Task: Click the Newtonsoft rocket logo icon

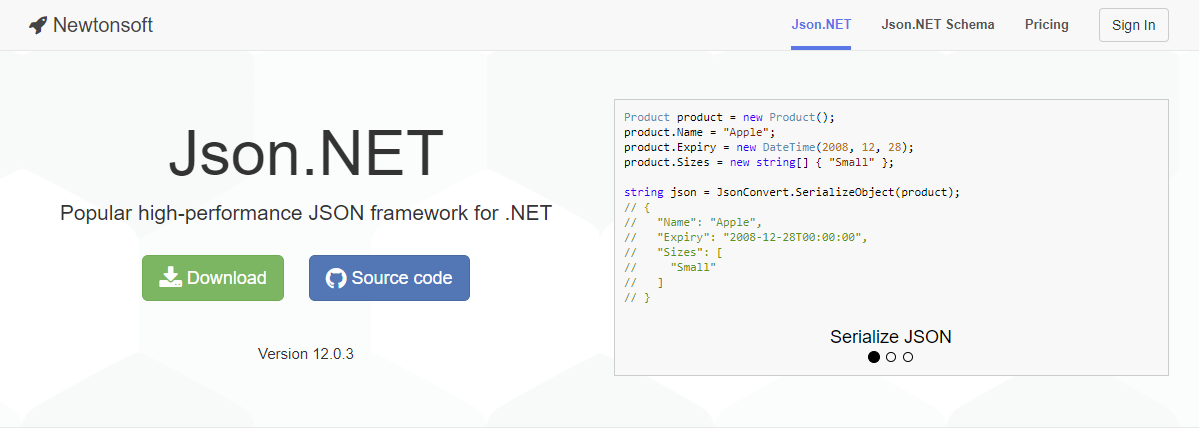Action: coord(37,25)
